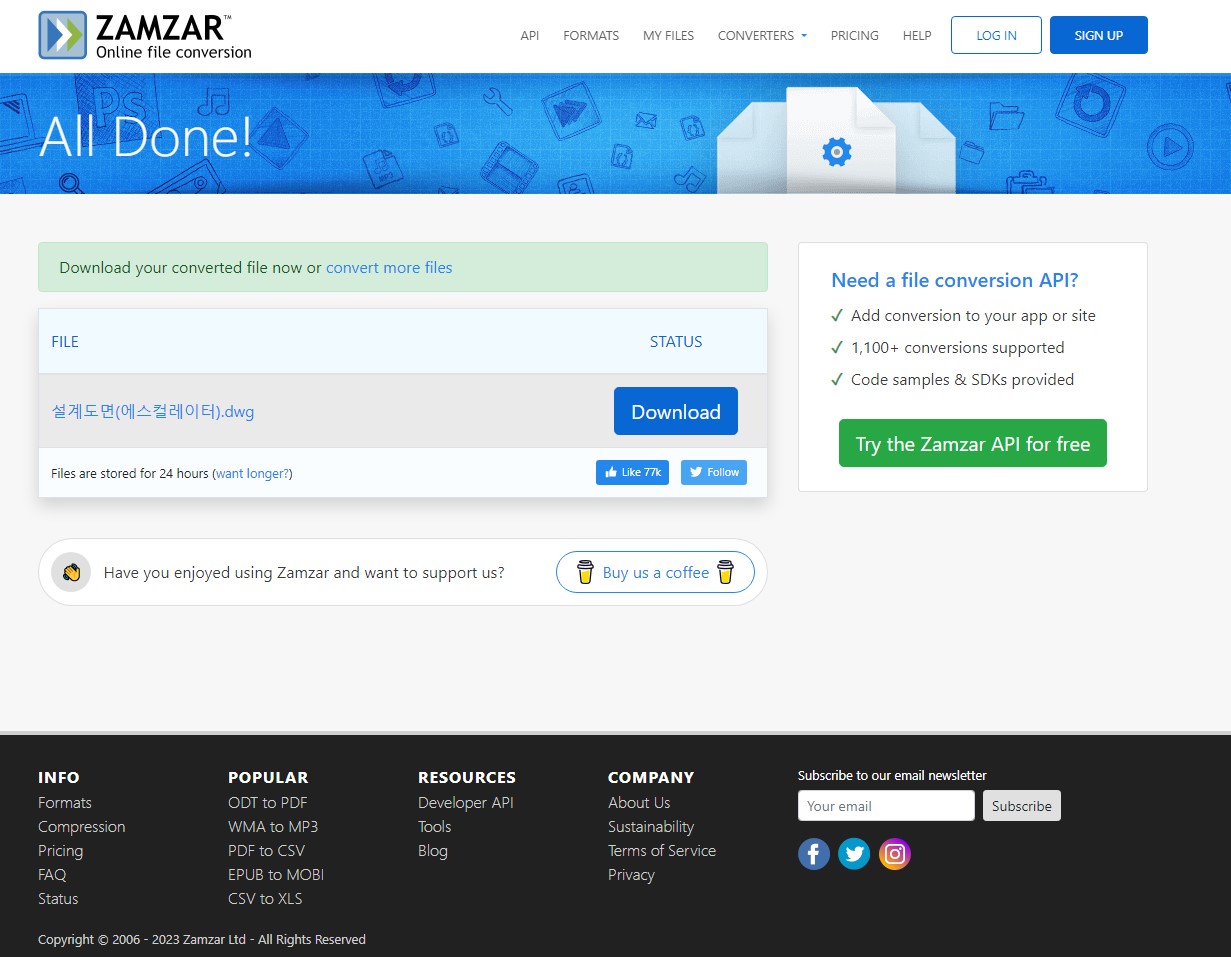The image size is (1231, 957).
Task: Click the Twitter Follow button
Action: (x=714, y=472)
